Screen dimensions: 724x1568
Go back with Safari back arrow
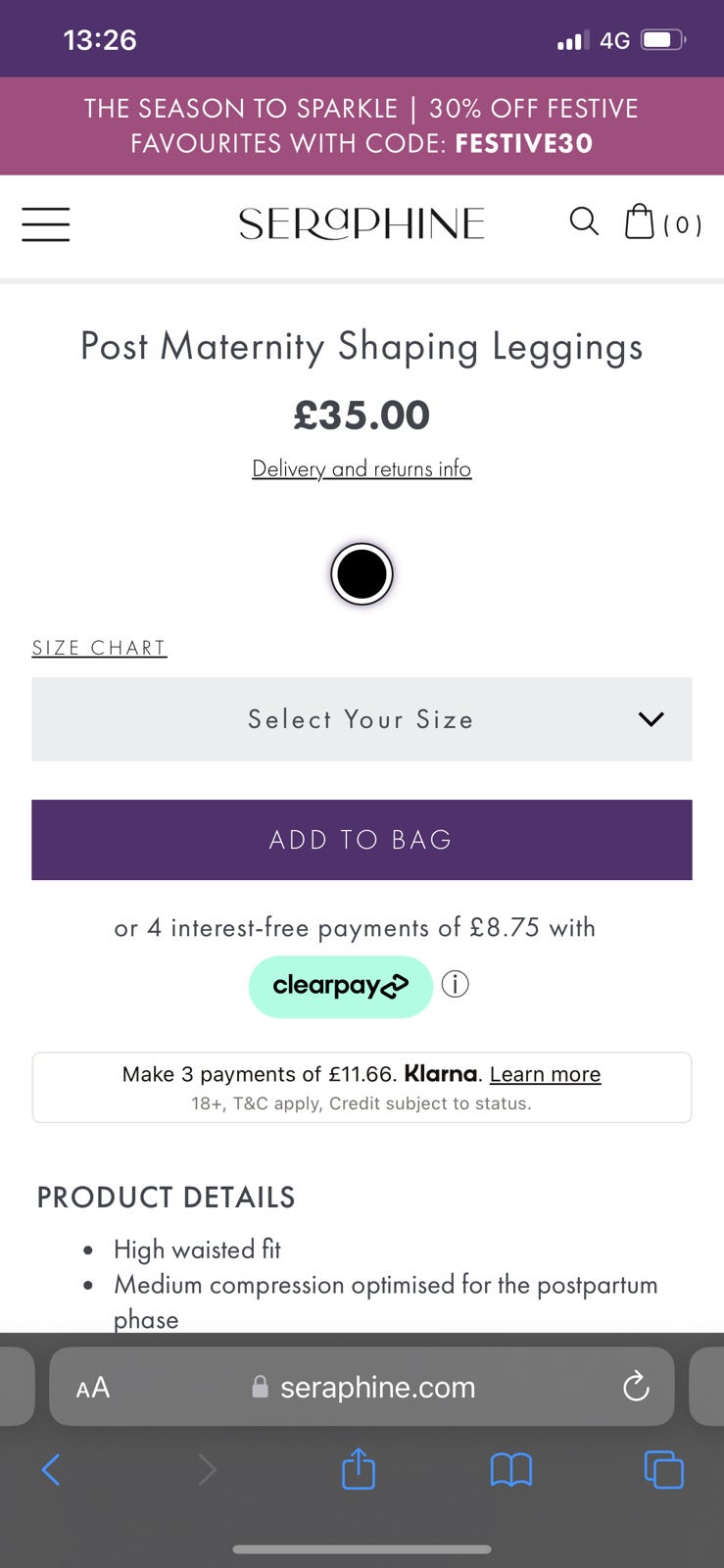[x=52, y=1469]
